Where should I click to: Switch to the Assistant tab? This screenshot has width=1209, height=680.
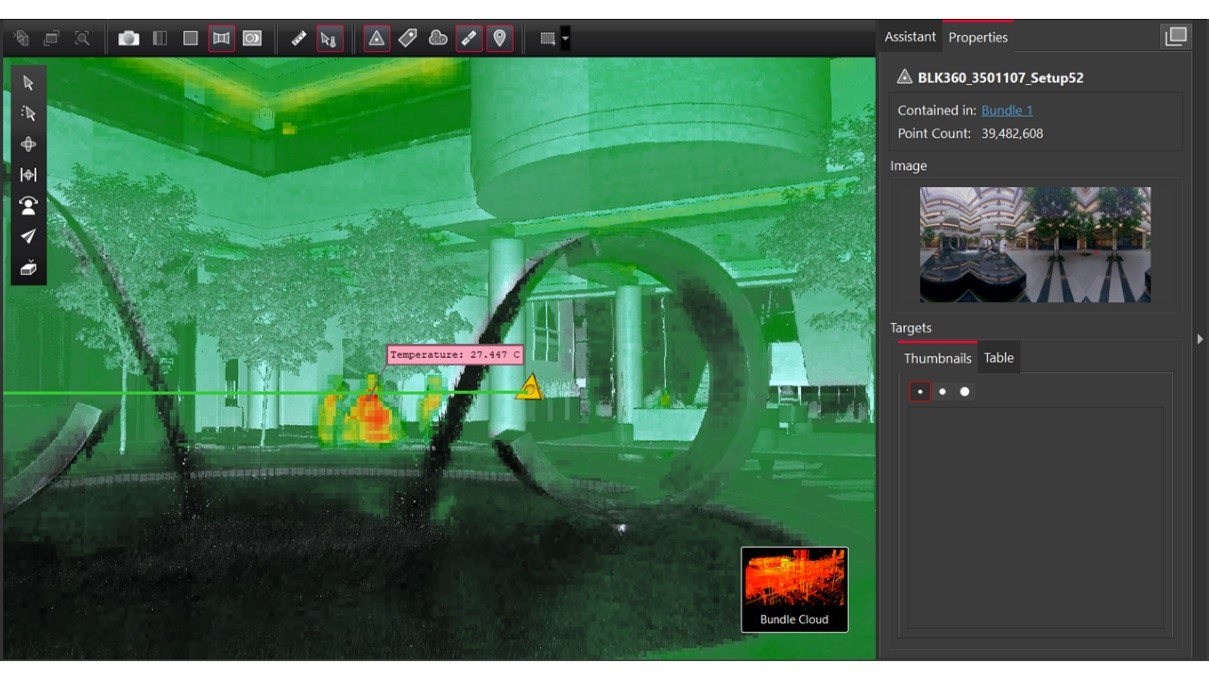click(910, 37)
